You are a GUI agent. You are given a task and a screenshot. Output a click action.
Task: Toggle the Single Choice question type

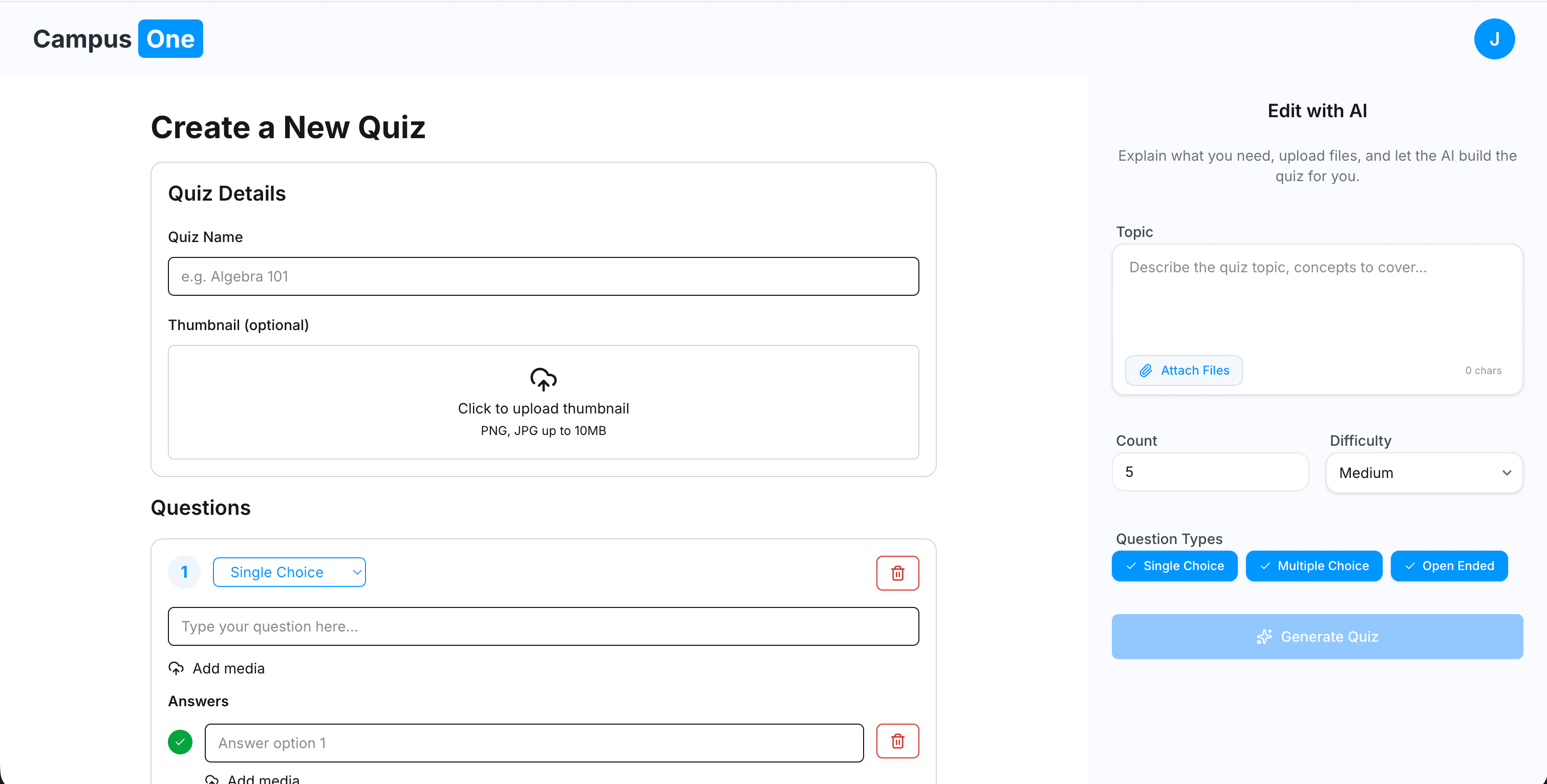tap(1174, 565)
